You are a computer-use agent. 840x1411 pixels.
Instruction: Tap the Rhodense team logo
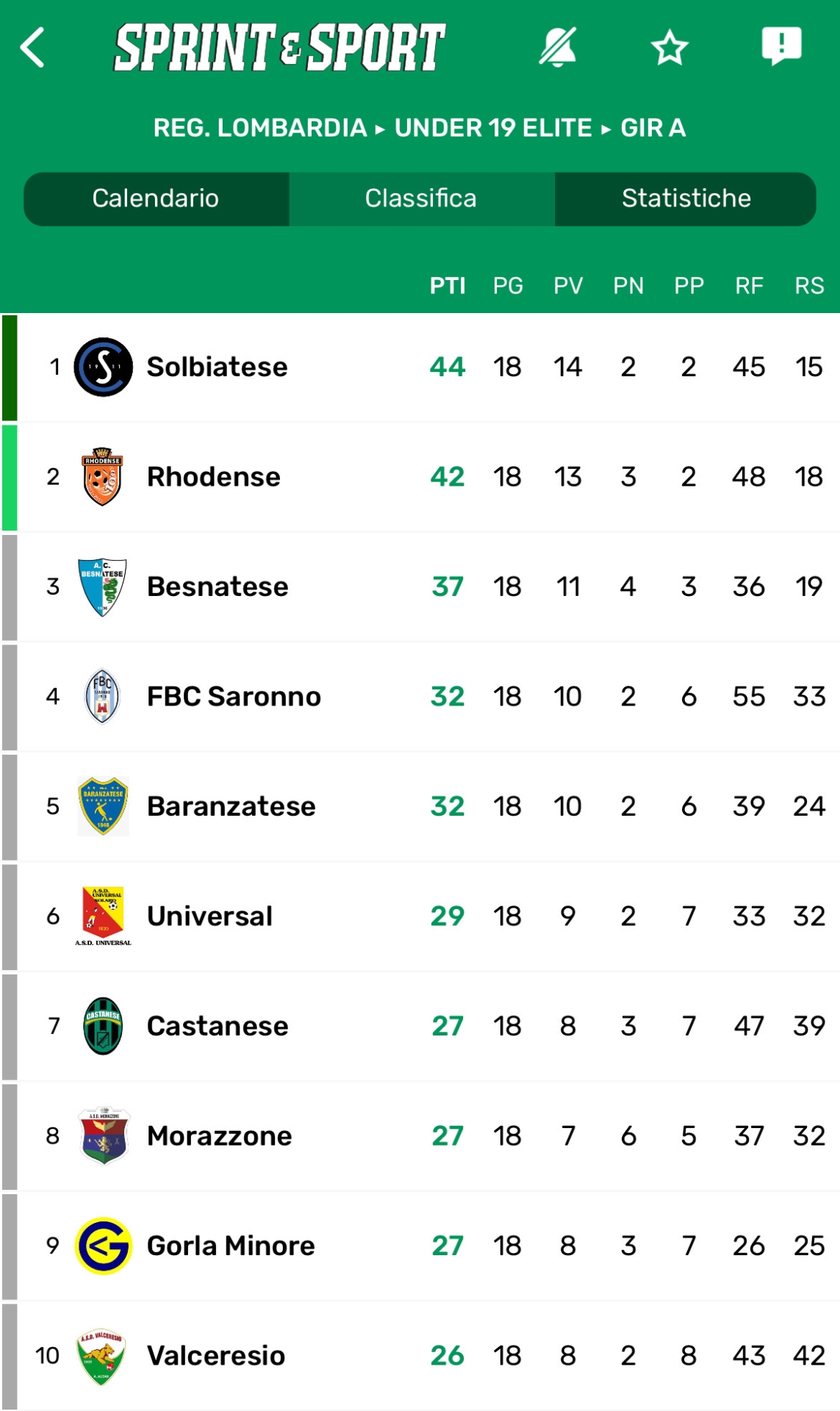click(103, 476)
